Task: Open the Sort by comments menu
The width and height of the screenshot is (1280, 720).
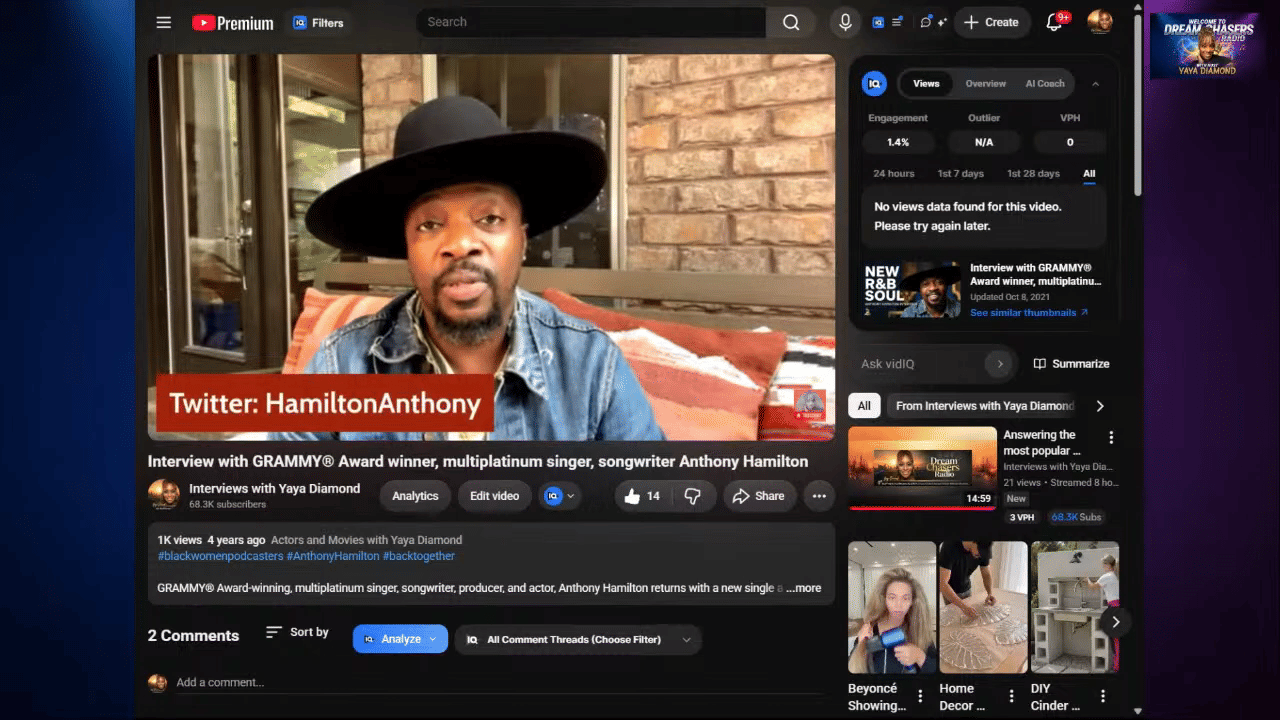Action: pyautogui.click(x=297, y=632)
